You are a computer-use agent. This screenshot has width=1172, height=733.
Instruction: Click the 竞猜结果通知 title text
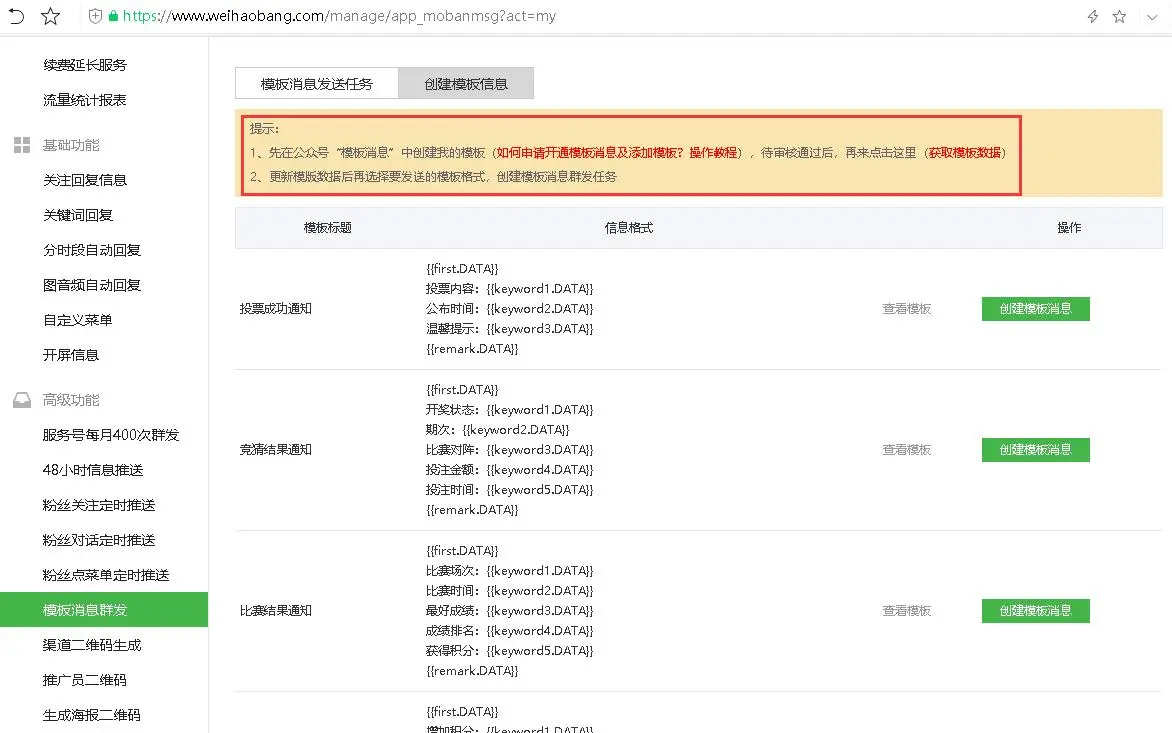276,450
